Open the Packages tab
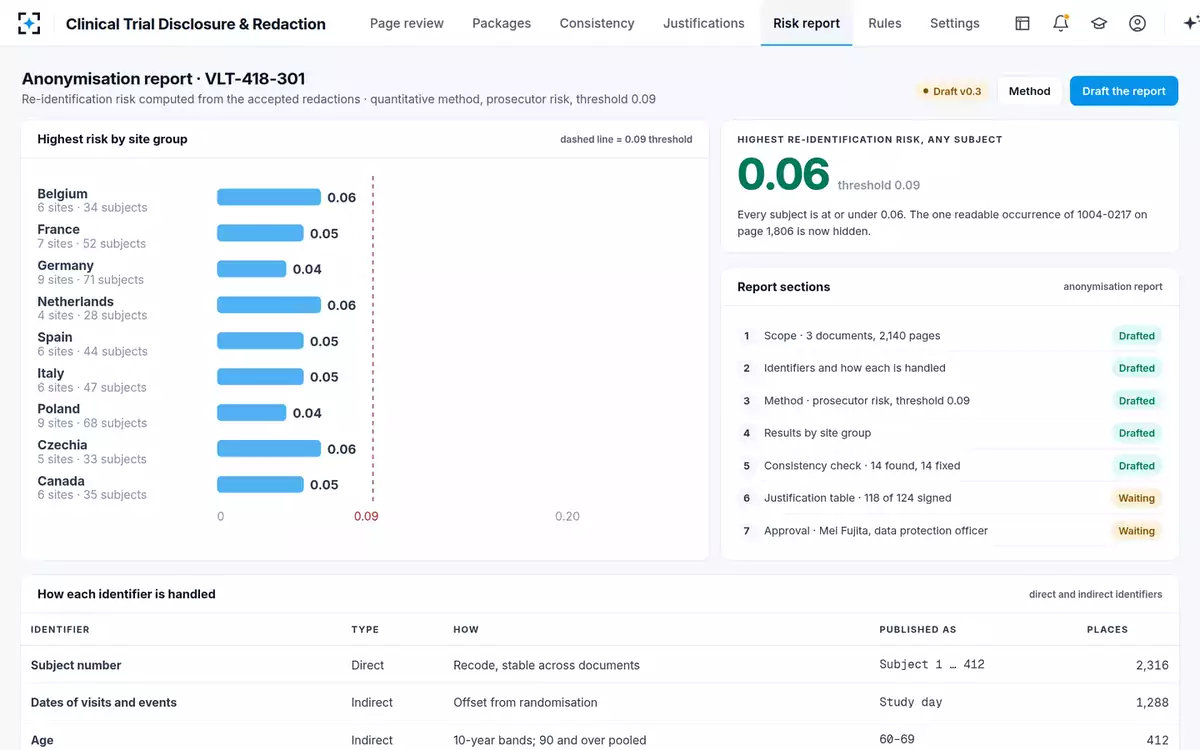Viewport: 1200px width, 750px height. pos(502,23)
